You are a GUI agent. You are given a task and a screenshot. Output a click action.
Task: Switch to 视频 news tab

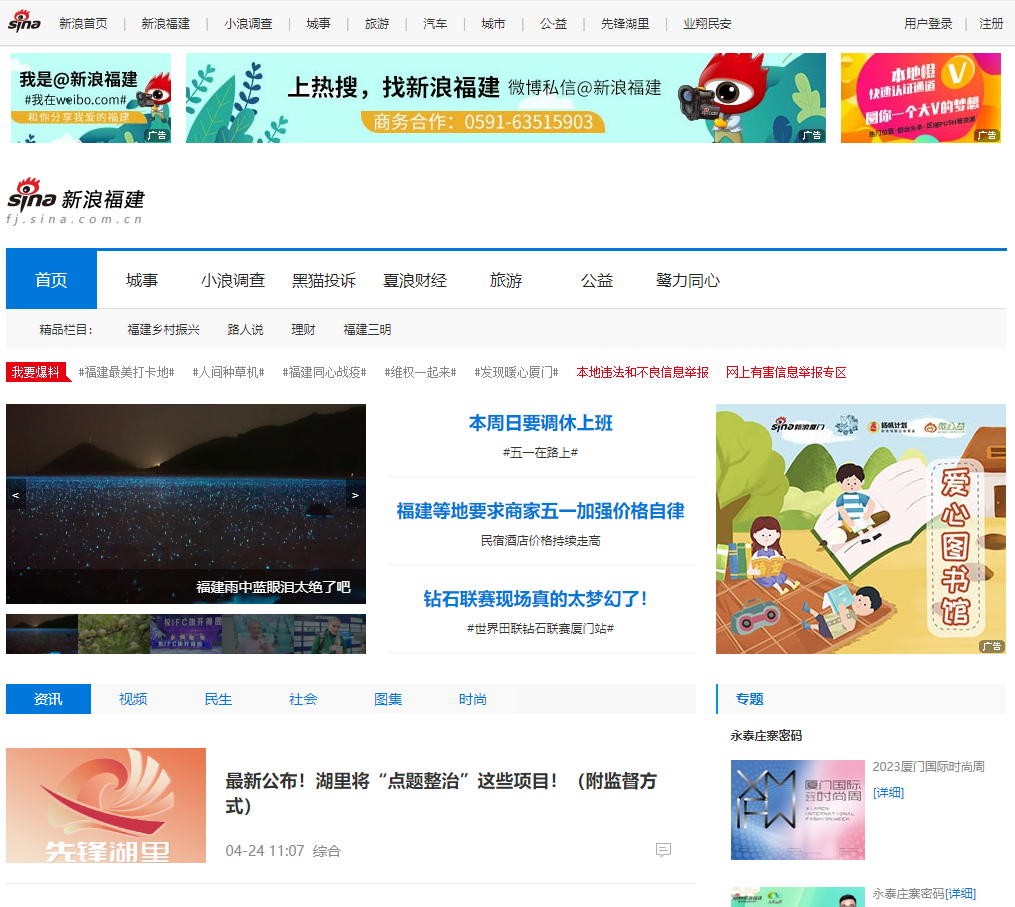point(133,699)
